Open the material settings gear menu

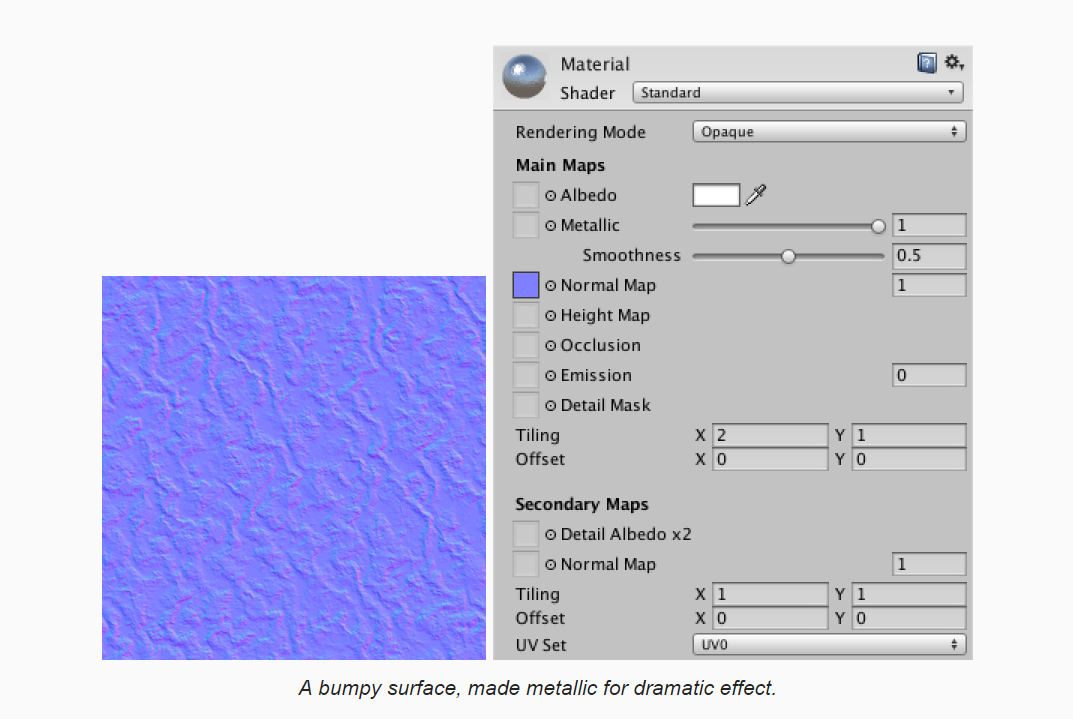(x=954, y=63)
